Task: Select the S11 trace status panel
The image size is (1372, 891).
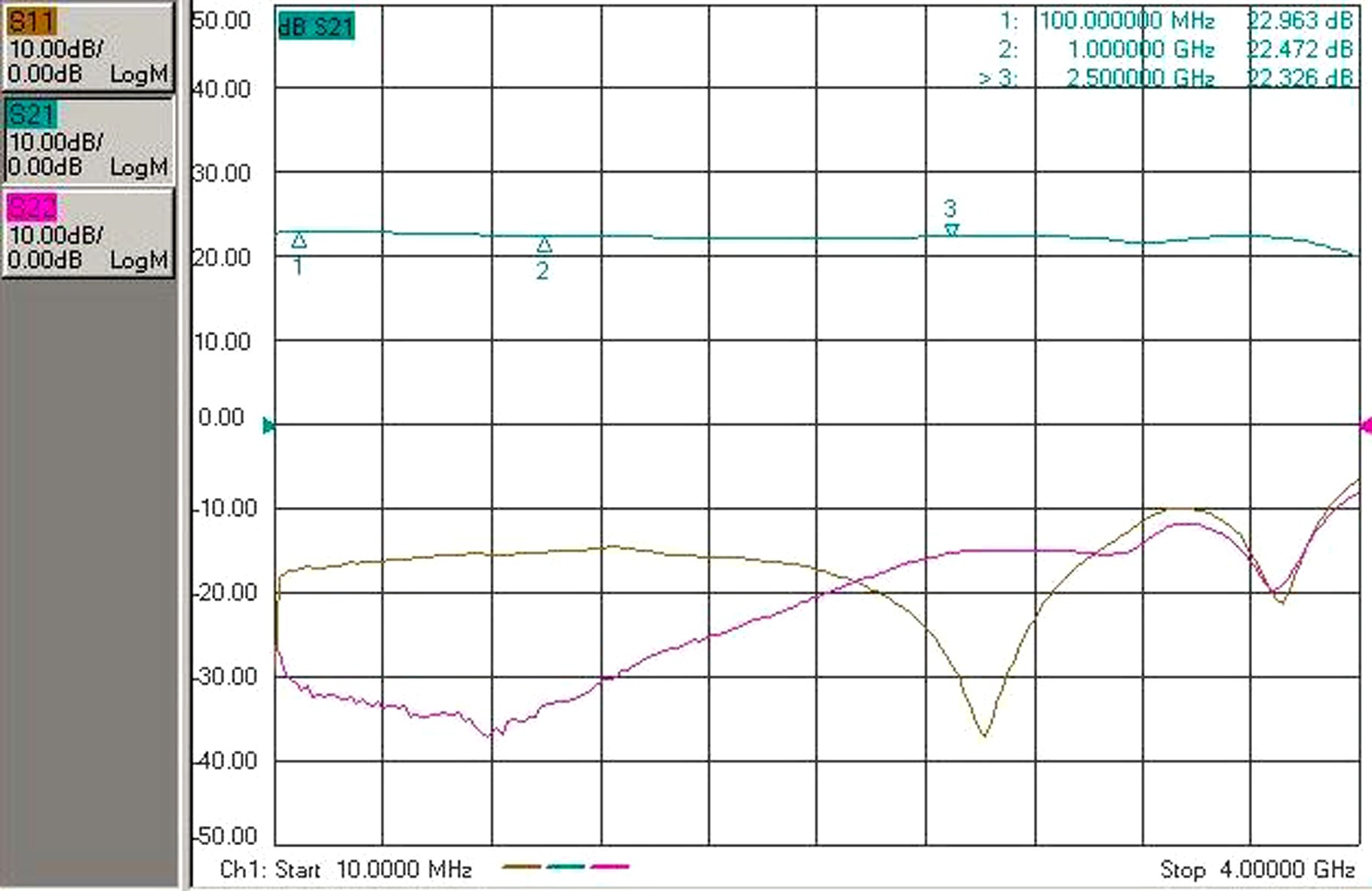Action: 87,48
